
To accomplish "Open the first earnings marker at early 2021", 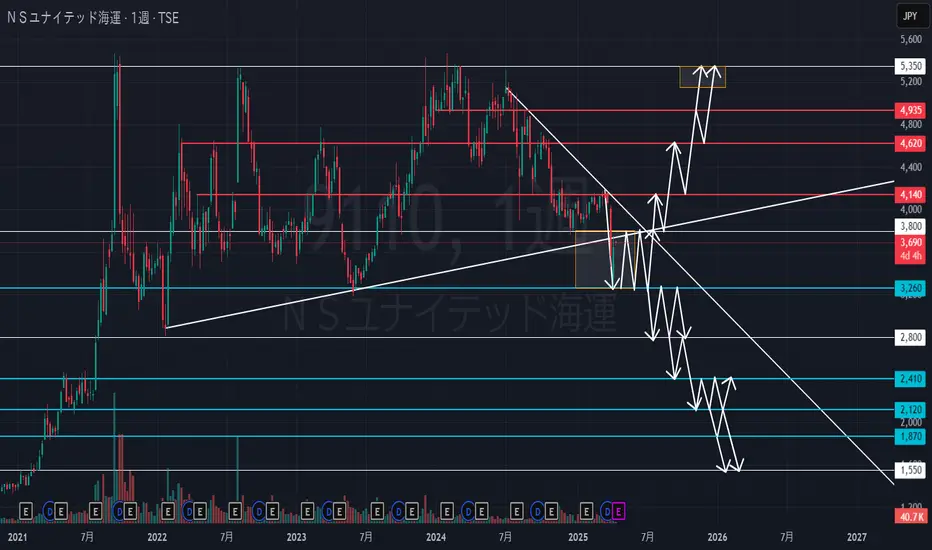I will [25, 511].
